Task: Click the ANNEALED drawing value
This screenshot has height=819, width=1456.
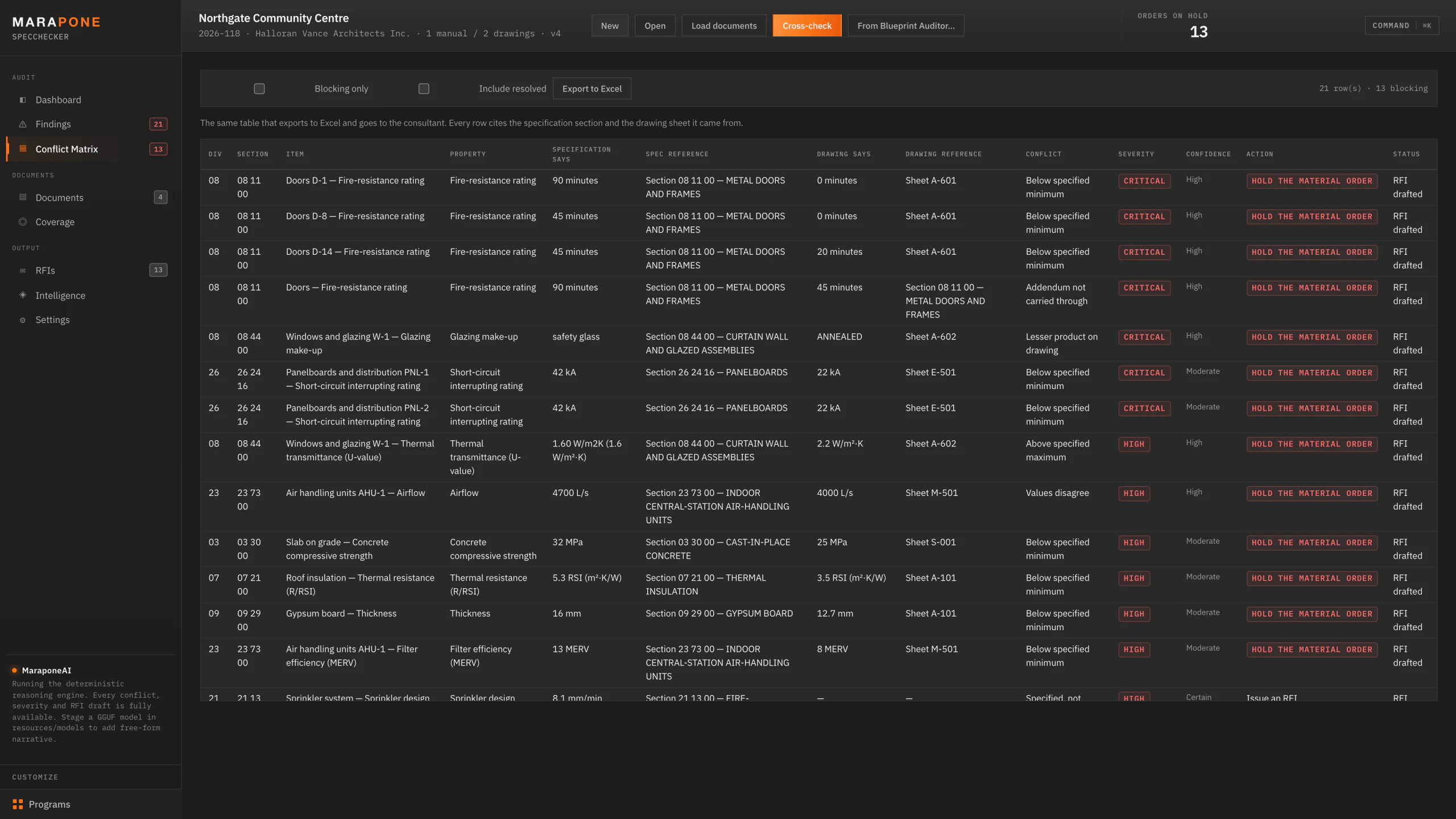Action: (839, 337)
